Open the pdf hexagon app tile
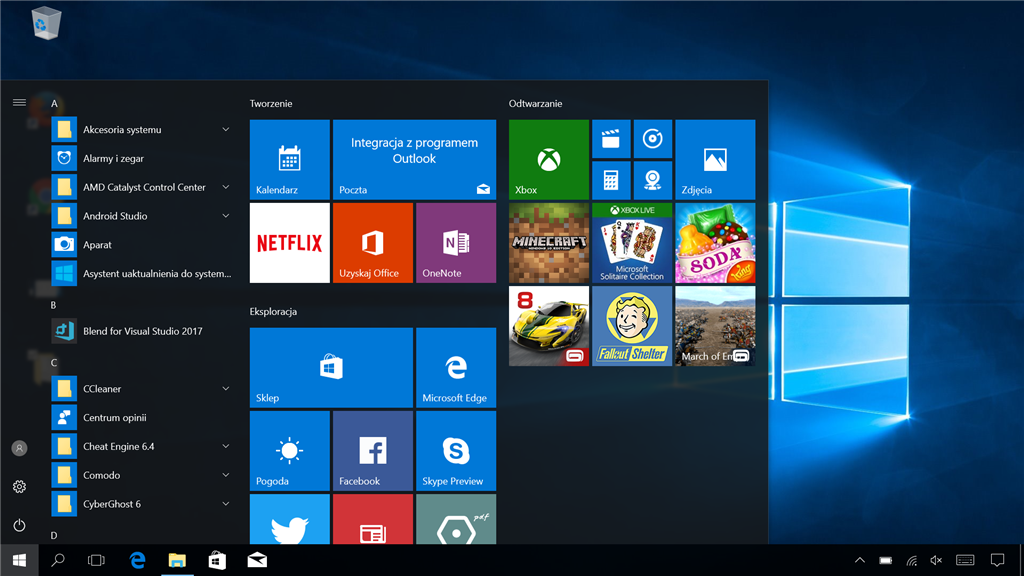The image size is (1024, 576). (456, 519)
